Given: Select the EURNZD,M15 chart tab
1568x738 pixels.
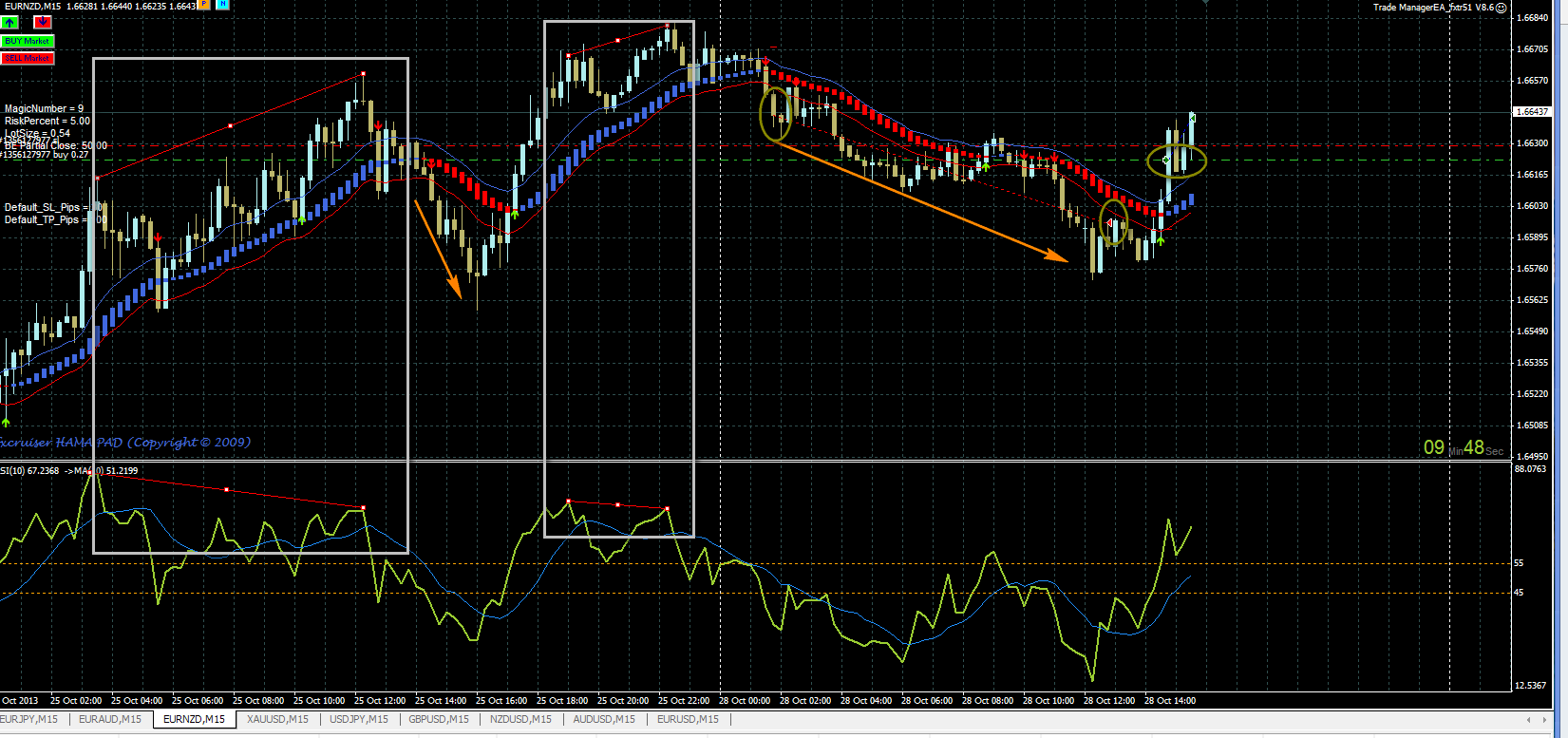Looking at the screenshot, I should tap(195, 719).
